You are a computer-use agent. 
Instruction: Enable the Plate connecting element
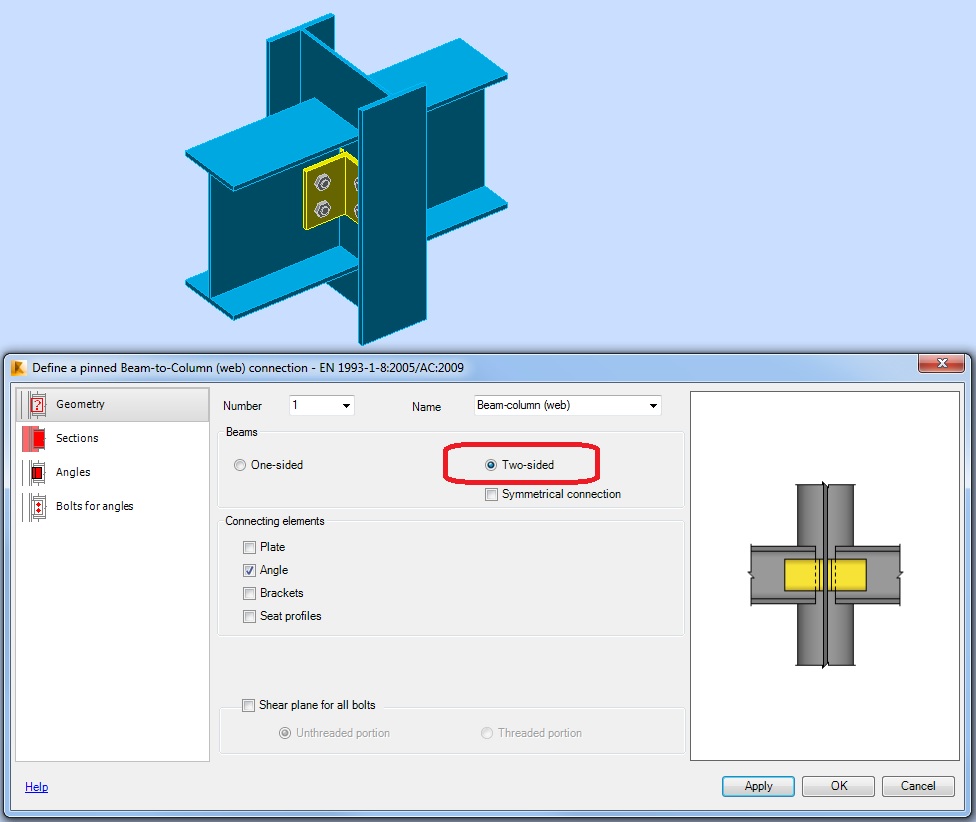[248, 547]
